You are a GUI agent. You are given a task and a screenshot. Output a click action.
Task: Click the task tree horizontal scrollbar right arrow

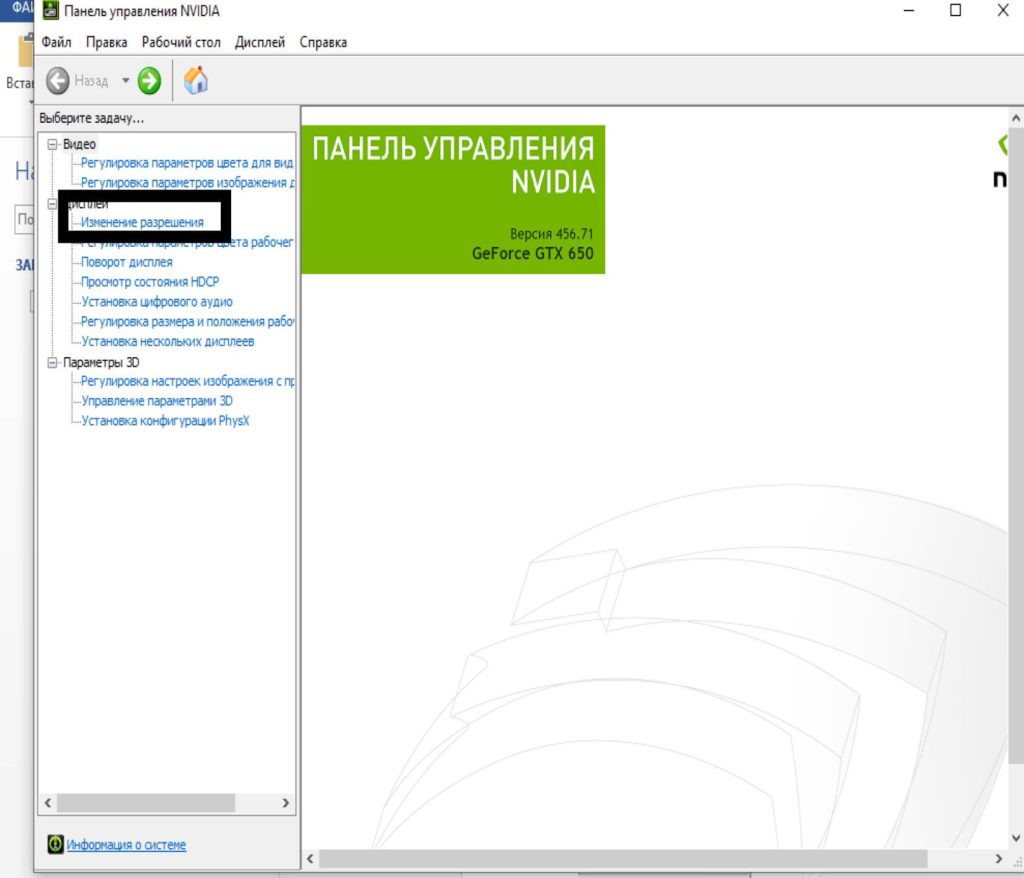click(x=285, y=803)
